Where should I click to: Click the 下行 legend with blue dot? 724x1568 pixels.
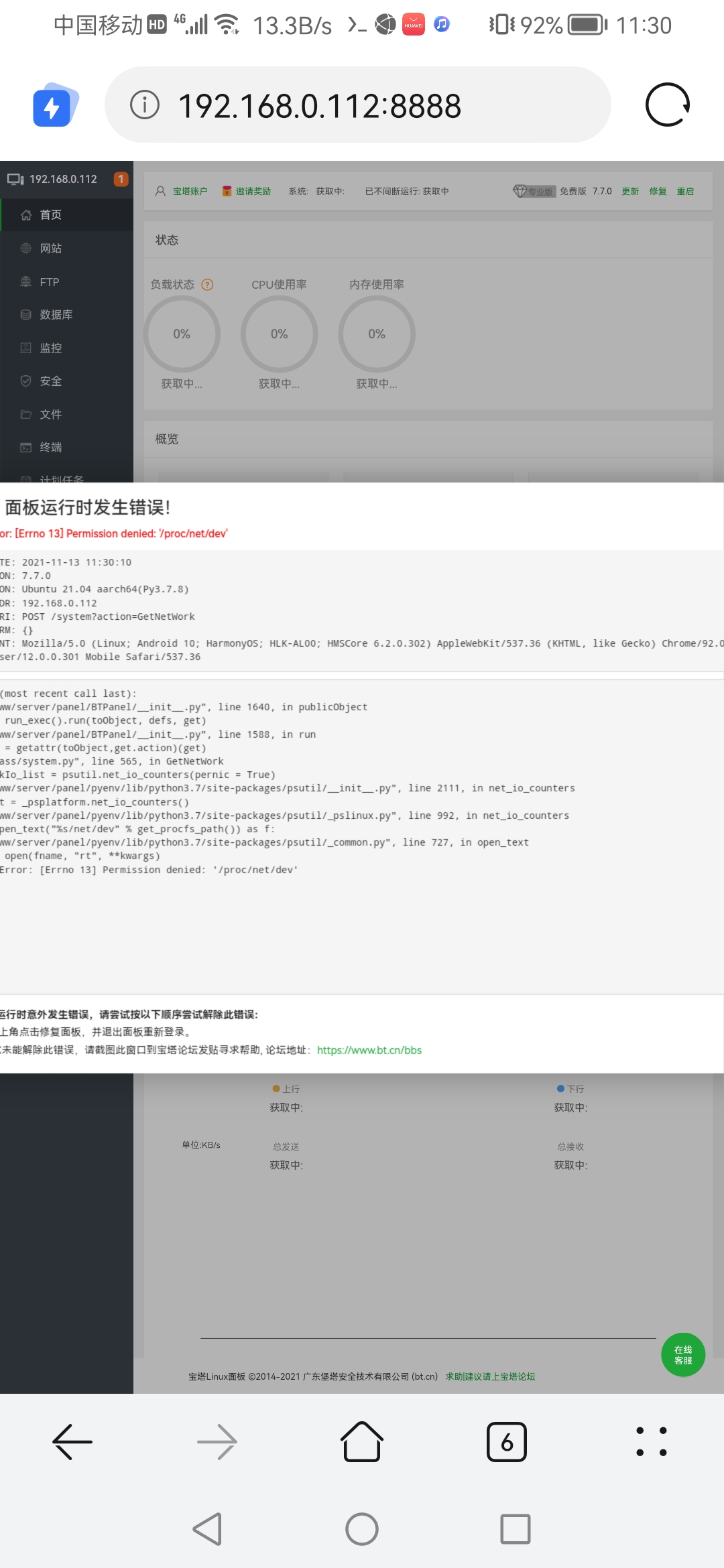570,1089
